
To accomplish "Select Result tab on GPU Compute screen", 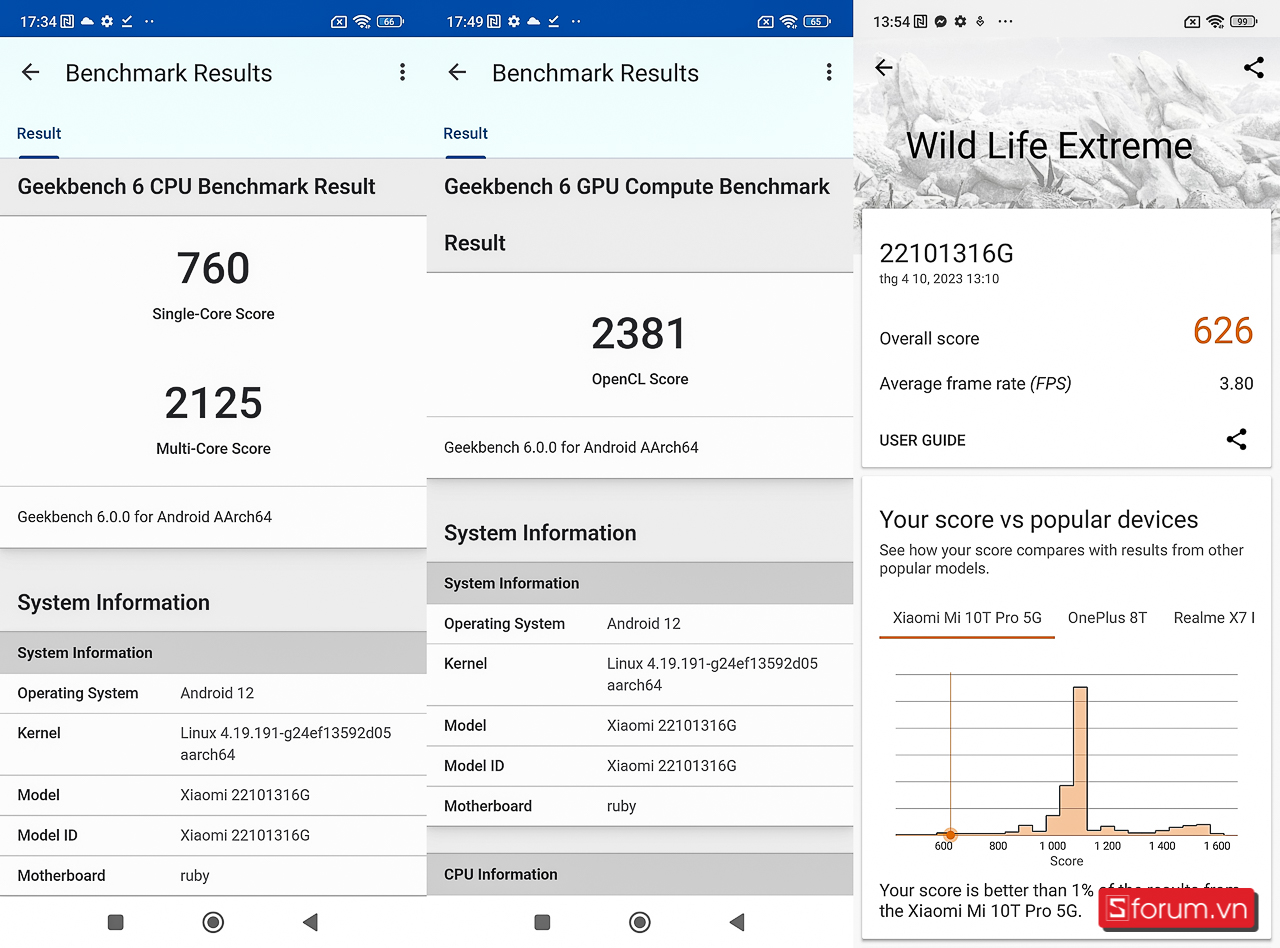I will 466,134.
